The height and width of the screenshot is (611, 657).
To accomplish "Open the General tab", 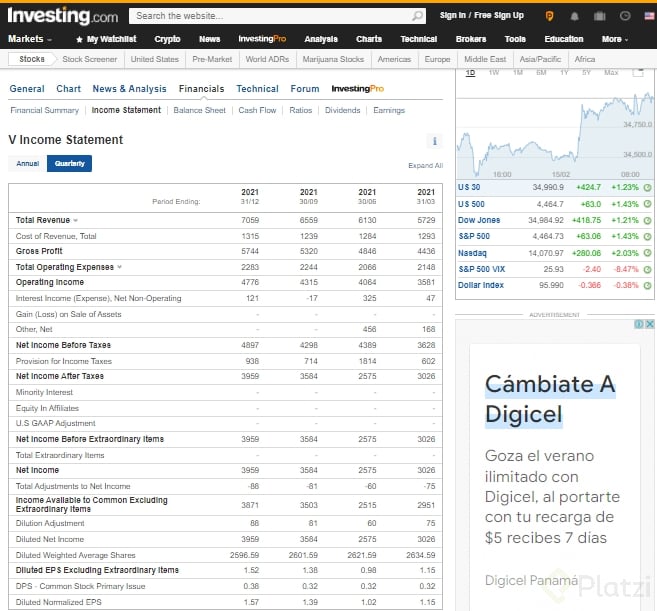I will click(x=27, y=89).
